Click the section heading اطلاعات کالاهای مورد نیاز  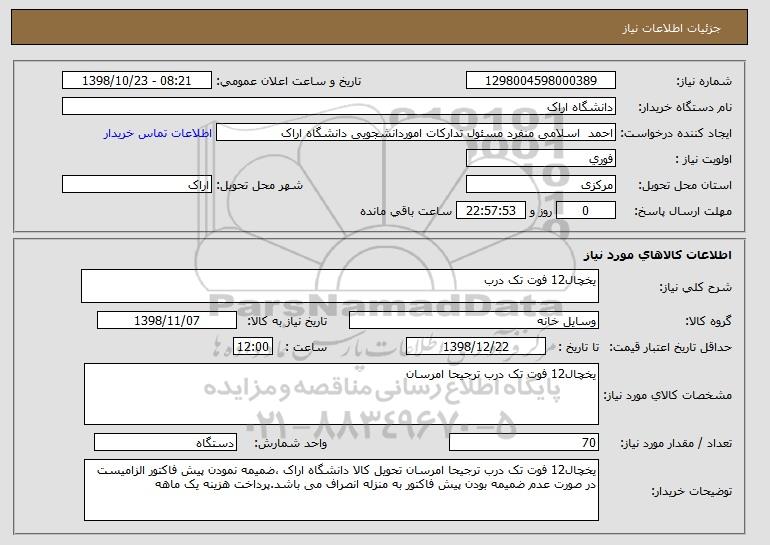click(658, 255)
